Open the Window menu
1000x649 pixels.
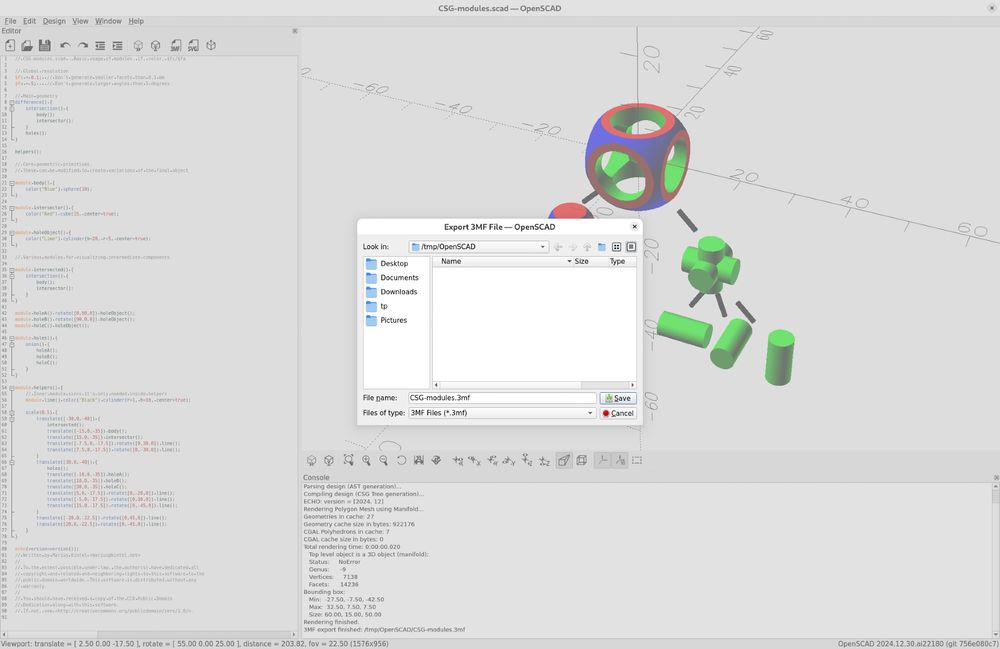(x=108, y=21)
